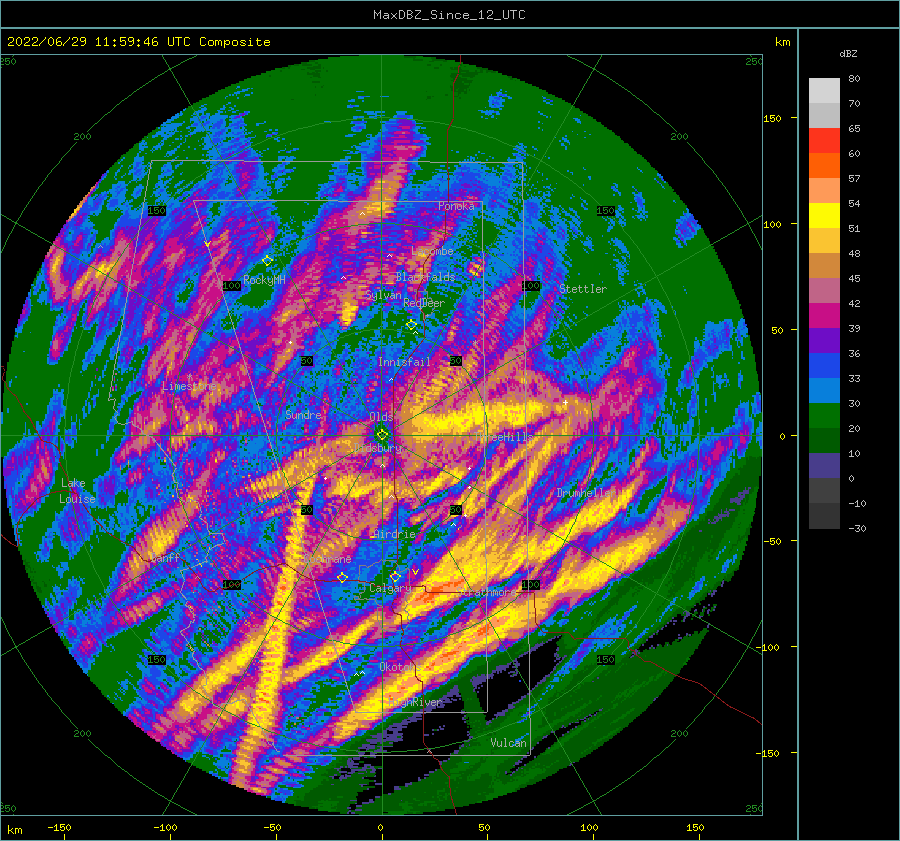Click the Okotoks town label
Screen dimensions: 900x841
401,667
